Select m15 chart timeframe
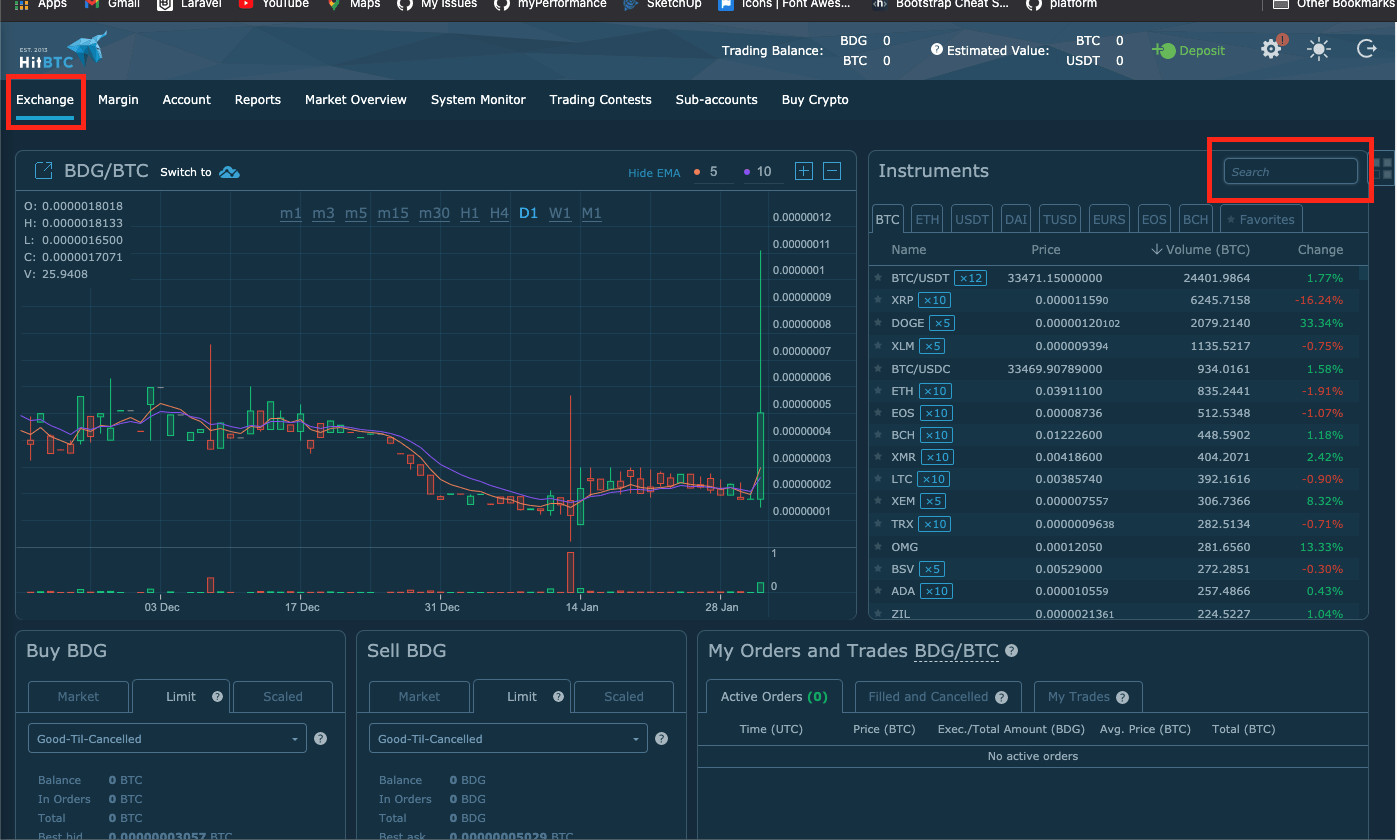Screen dimensions: 1397x840 pos(392,213)
